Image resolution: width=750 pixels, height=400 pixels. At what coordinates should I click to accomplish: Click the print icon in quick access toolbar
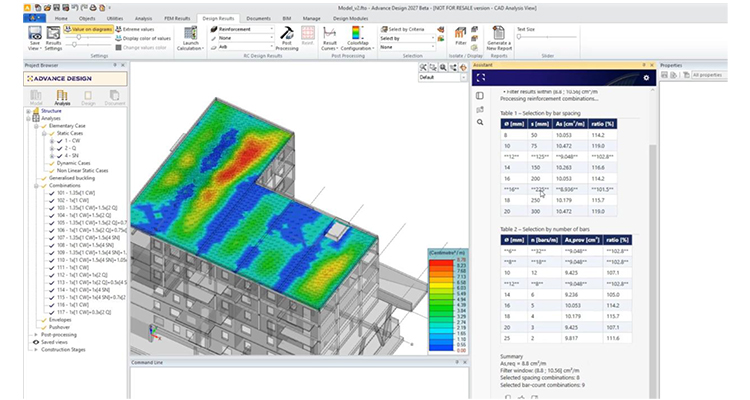tap(93, 8)
